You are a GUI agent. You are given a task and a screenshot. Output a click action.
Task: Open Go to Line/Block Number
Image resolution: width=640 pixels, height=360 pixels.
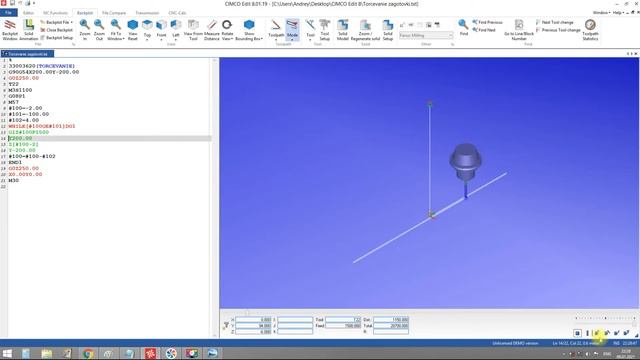[519, 30]
